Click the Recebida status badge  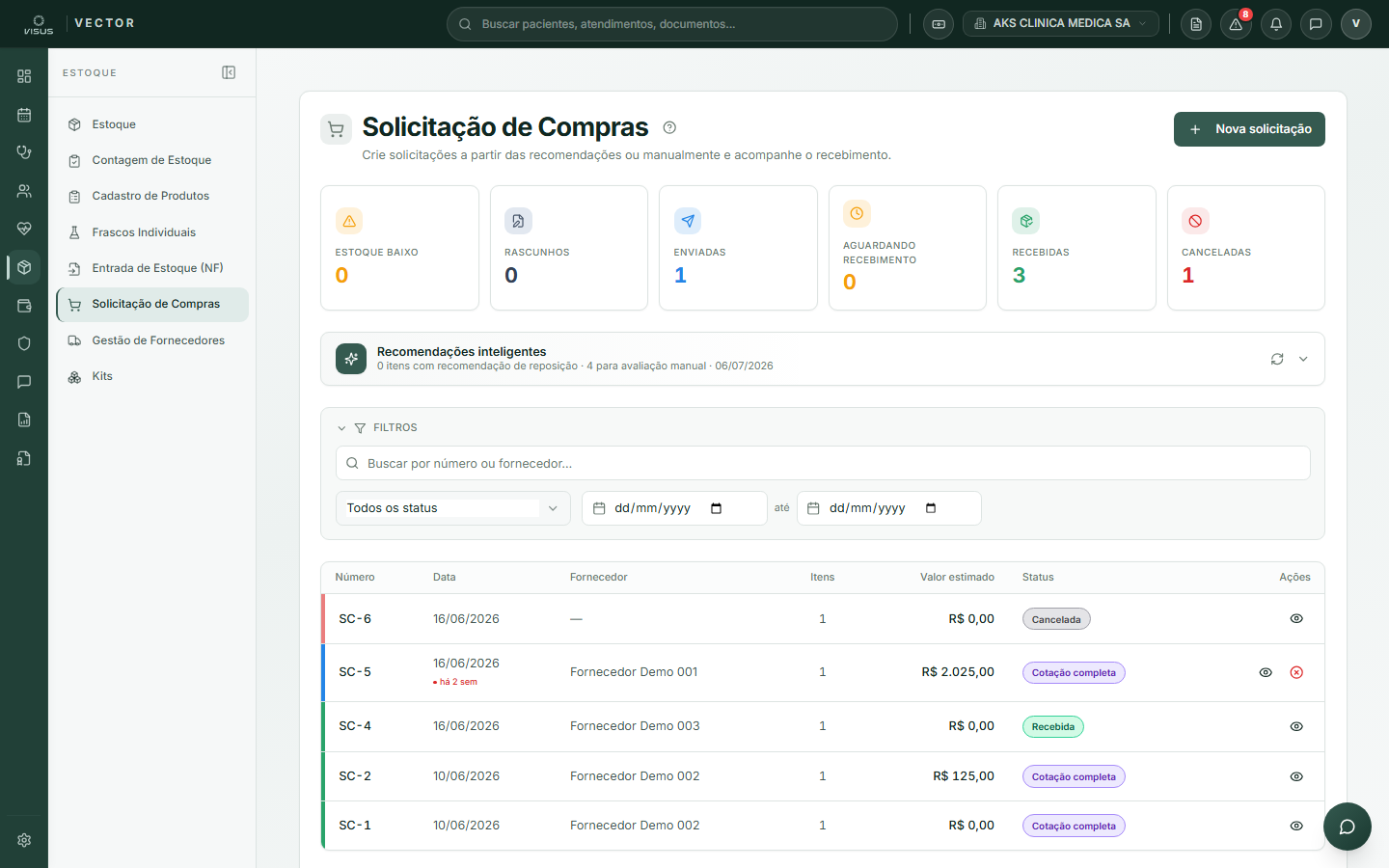tap(1053, 726)
